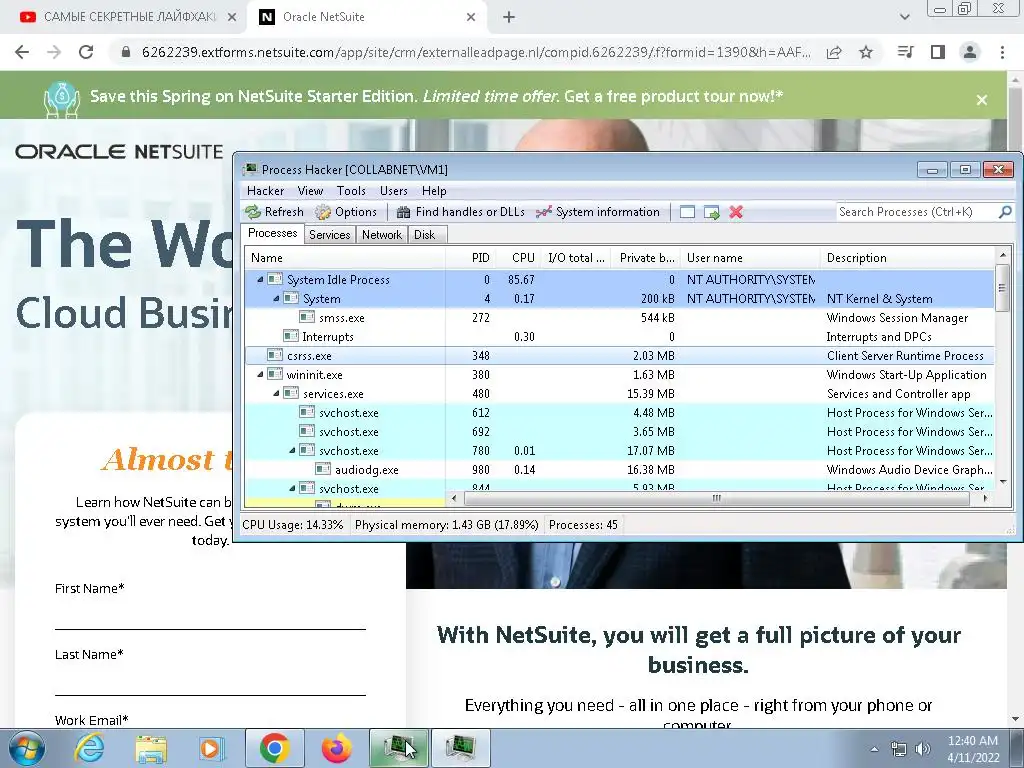Open the Tools menu

351,191
